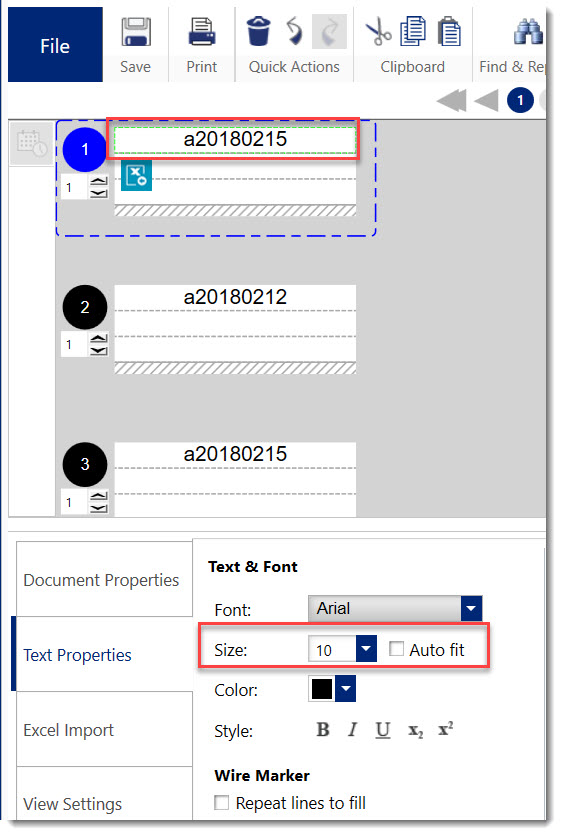
Task: Open Excel Import tab
Action: pyautogui.click(x=104, y=730)
